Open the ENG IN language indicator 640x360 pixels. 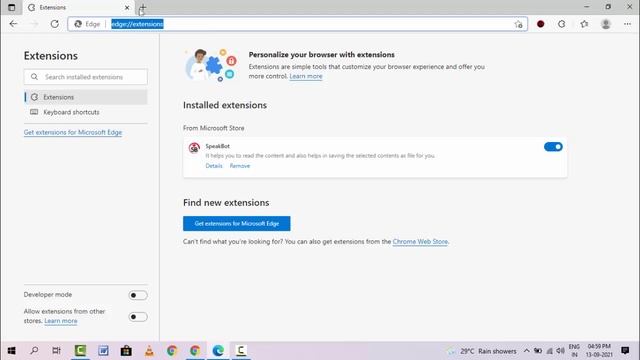[x=574, y=351]
